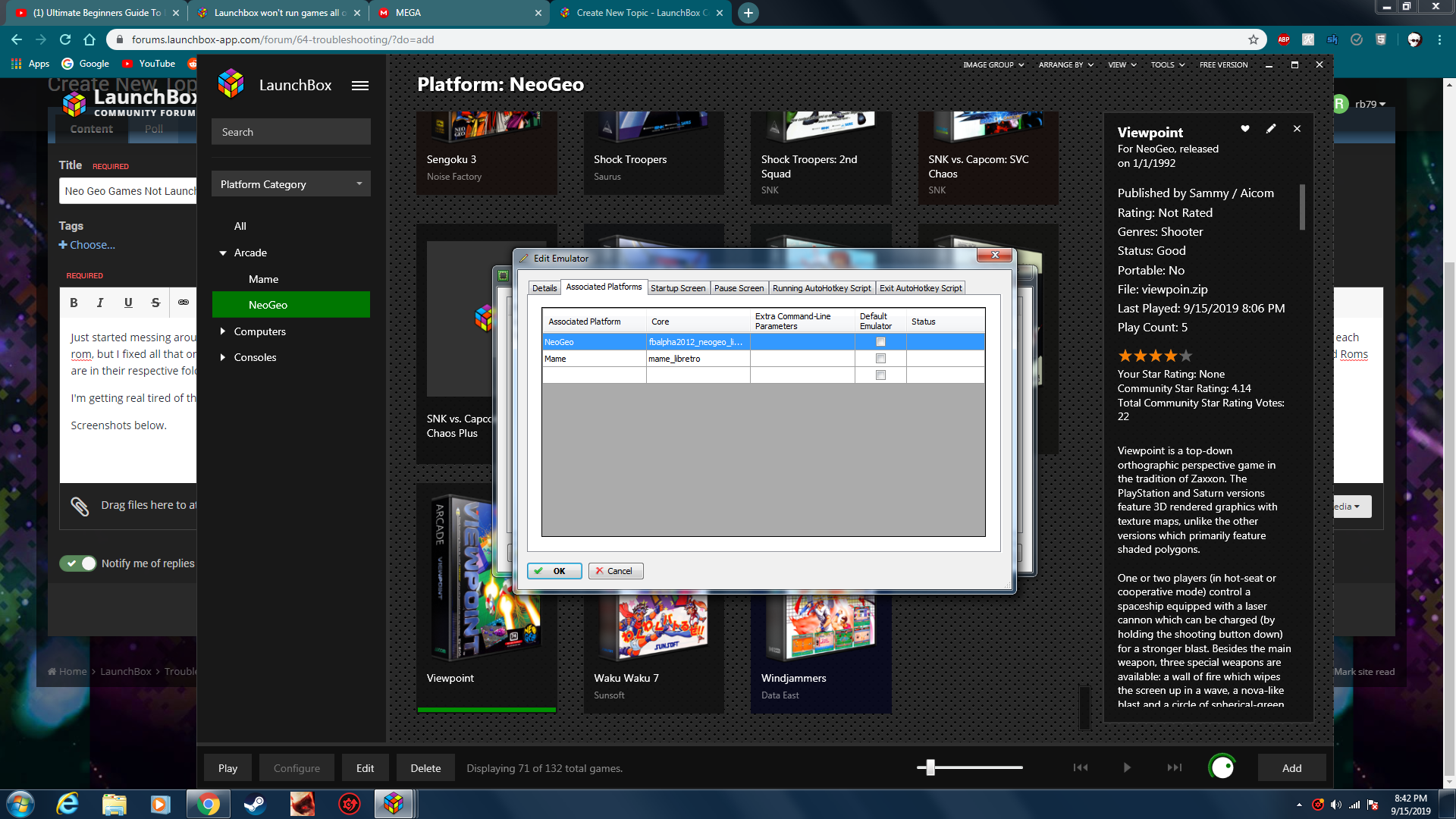Bookmark this page with the star
The width and height of the screenshot is (1456, 819).
pyautogui.click(x=1254, y=39)
